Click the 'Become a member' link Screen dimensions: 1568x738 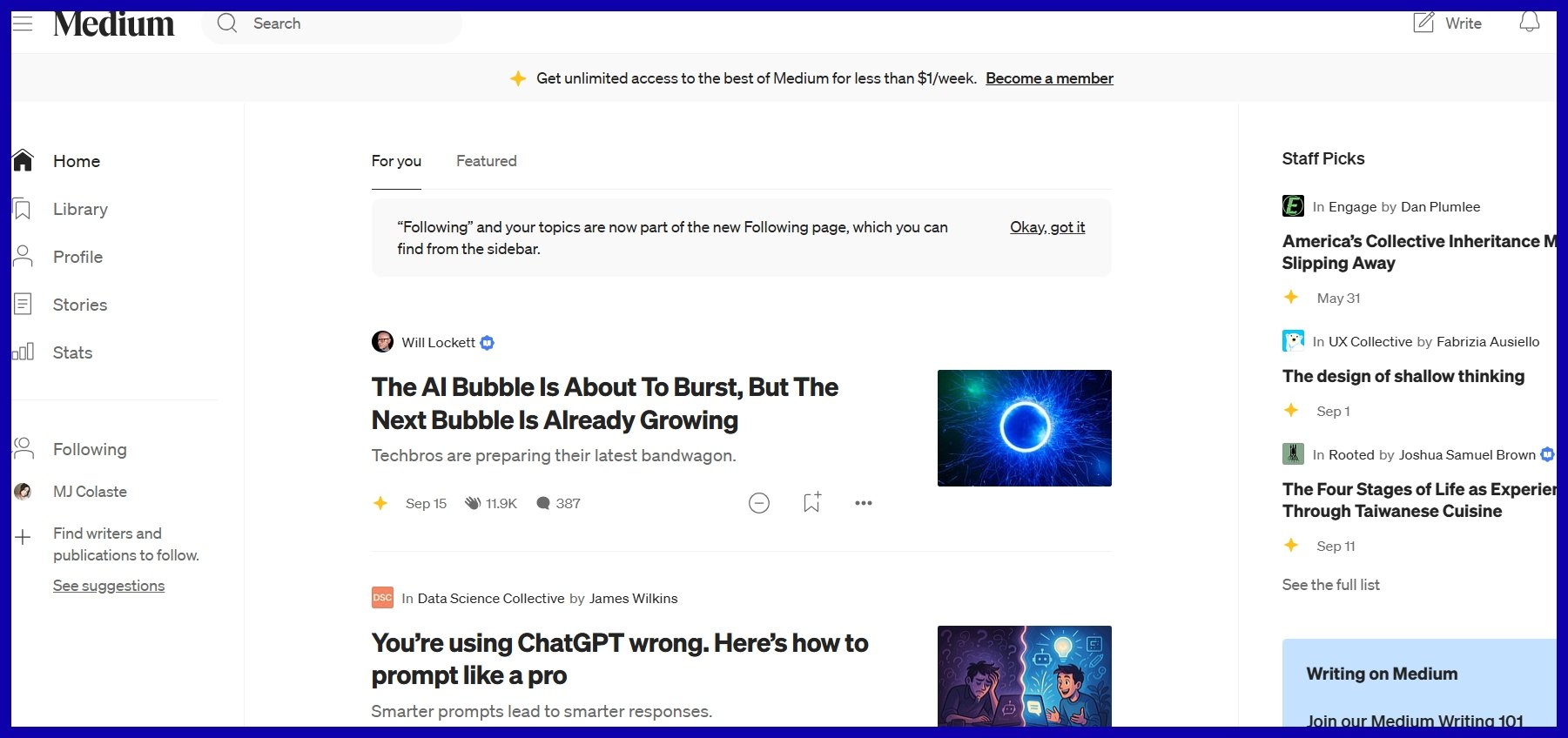pyautogui.click(x=1049, y=78)
